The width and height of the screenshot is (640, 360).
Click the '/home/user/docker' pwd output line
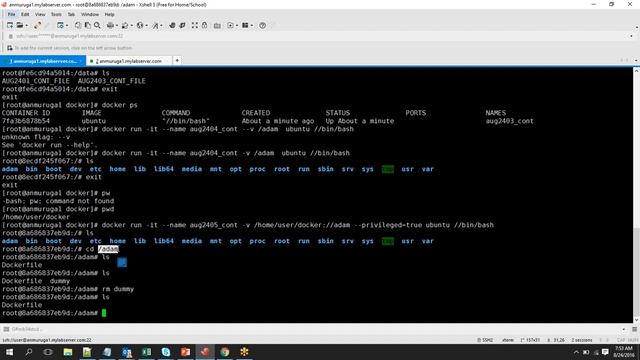36,217
